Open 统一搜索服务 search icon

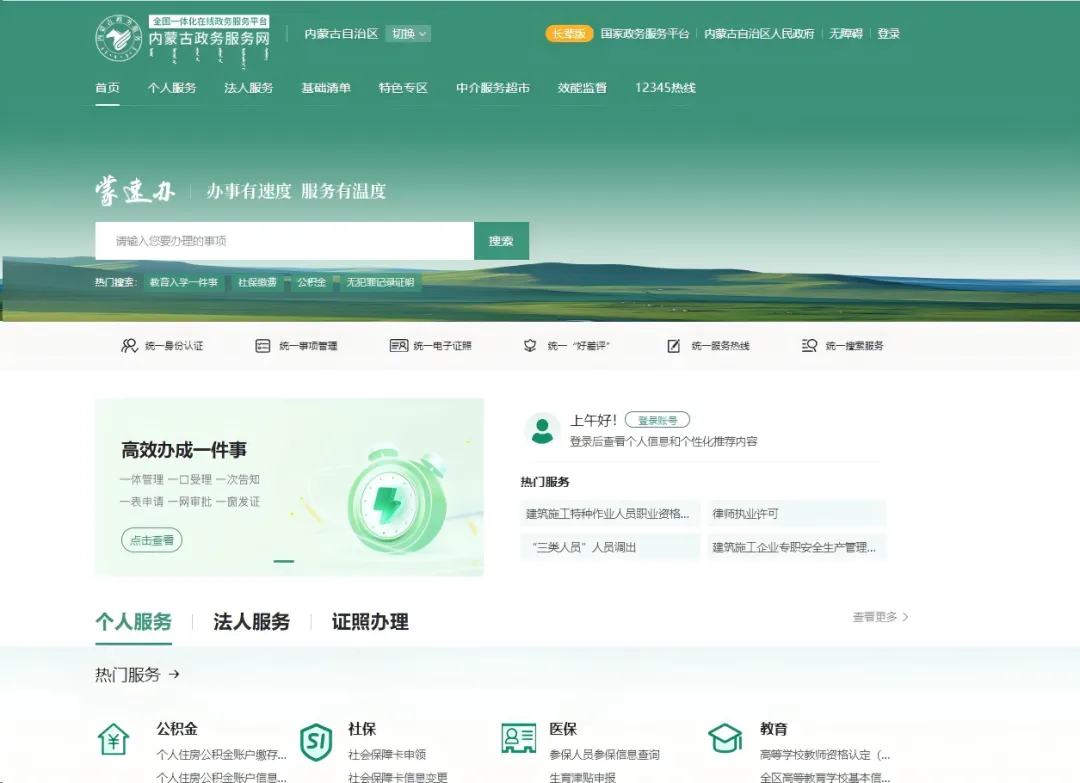(809, 346)
